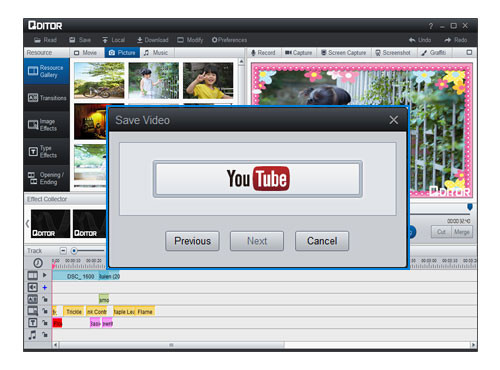The height and width of the screenshot is (370, 500).
Task: Select the Trickle effect clip
Action: [x=74, y=312]
